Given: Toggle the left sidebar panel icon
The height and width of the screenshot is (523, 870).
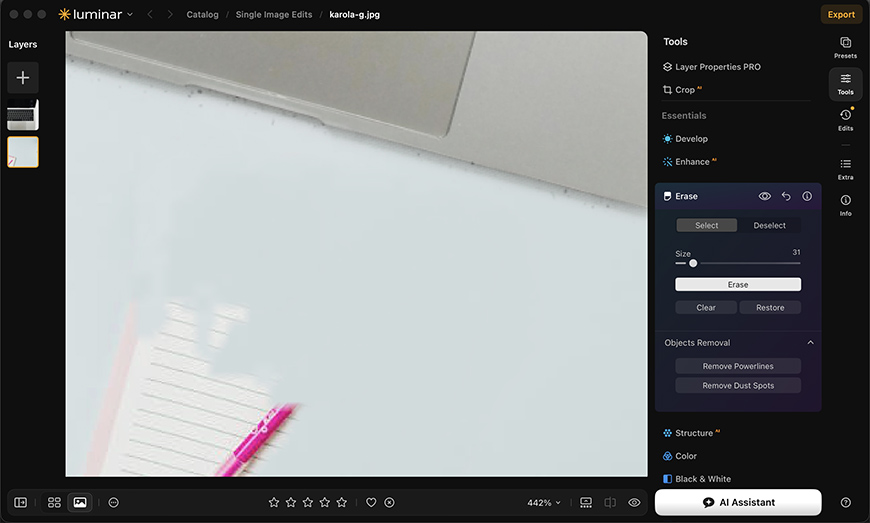Looking at the screenshot, I should (21, 502).
